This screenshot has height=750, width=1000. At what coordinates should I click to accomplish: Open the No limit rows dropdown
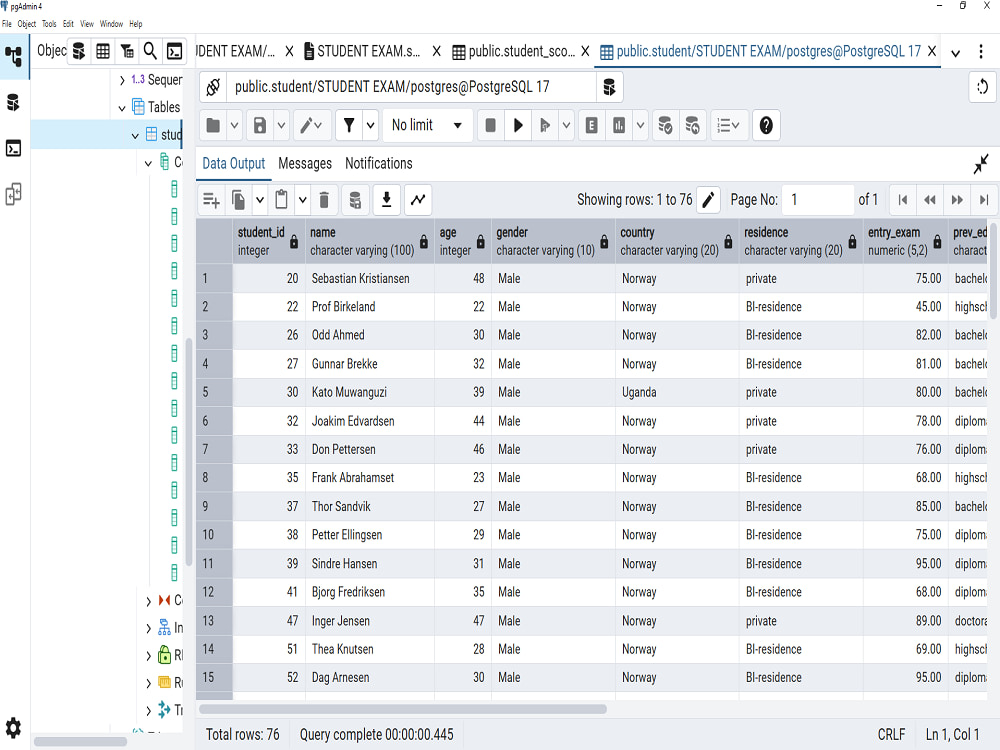point(427,126)
